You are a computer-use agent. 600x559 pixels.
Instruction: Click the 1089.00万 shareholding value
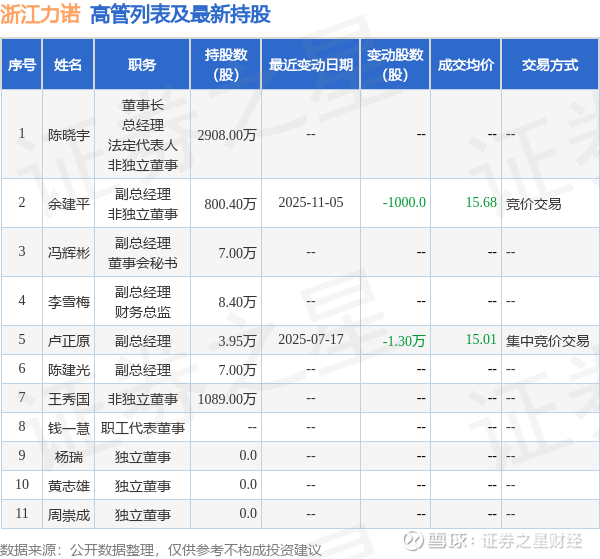click(227, 399)
